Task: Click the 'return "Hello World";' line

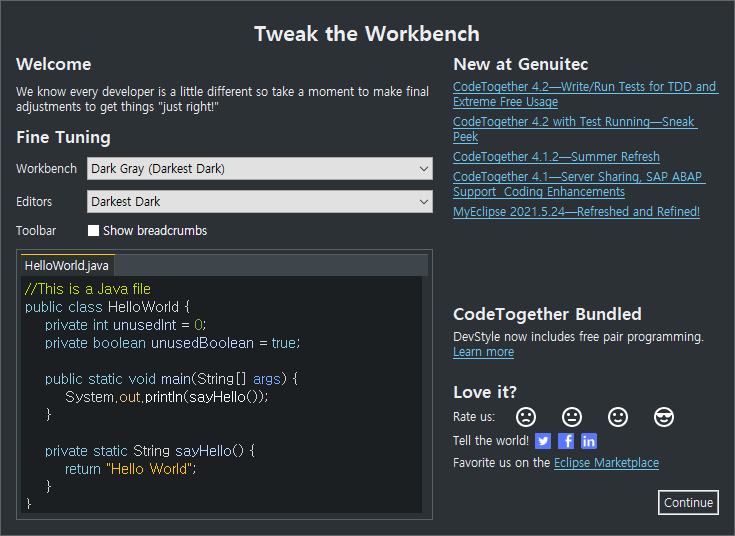Action: click(x=130, y=469)
